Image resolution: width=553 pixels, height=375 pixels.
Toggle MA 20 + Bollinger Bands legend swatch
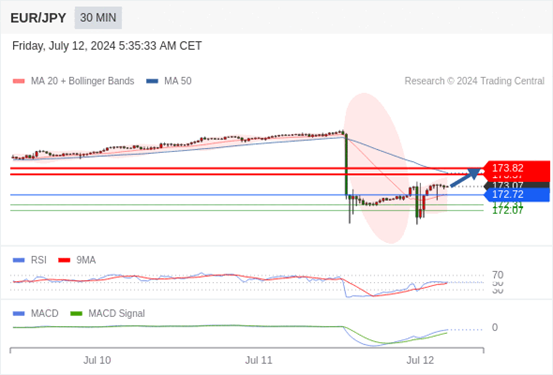pos(19,81)
